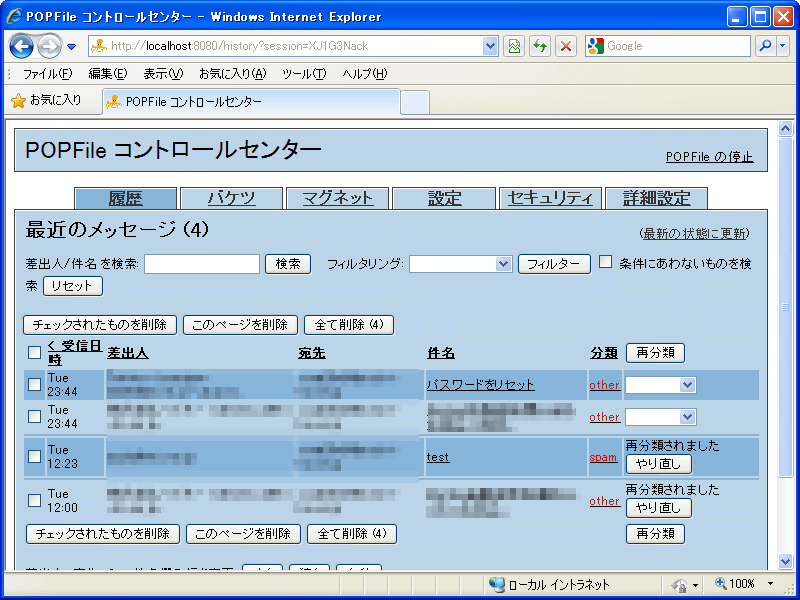800x600 pixels.
Task: Switch to the マグネット tab
Action: (338, 198)
